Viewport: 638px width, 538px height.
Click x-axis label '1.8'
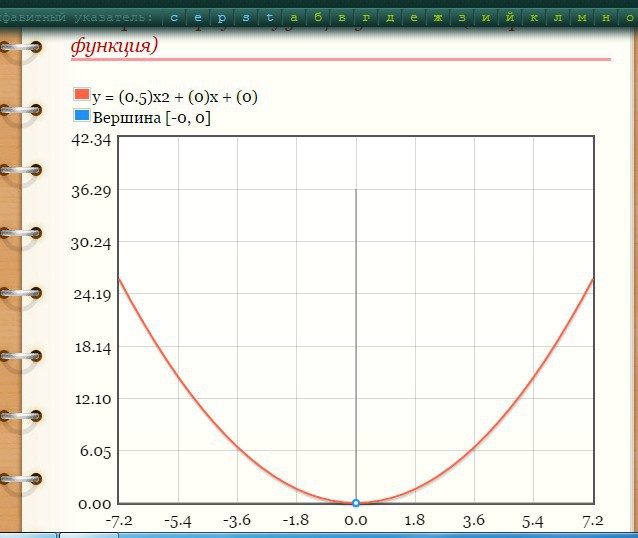click(415, 521)
